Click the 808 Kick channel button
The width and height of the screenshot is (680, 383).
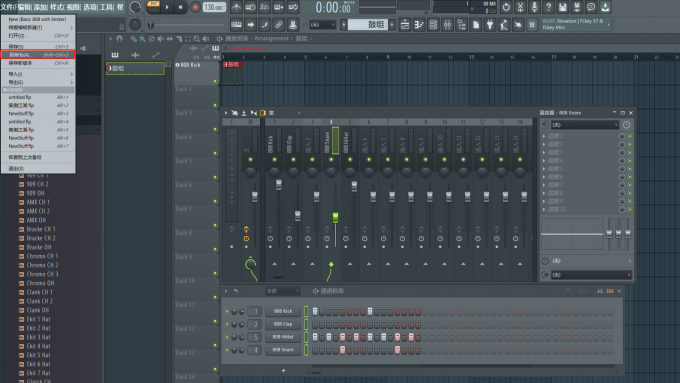[x=283, y=311]
